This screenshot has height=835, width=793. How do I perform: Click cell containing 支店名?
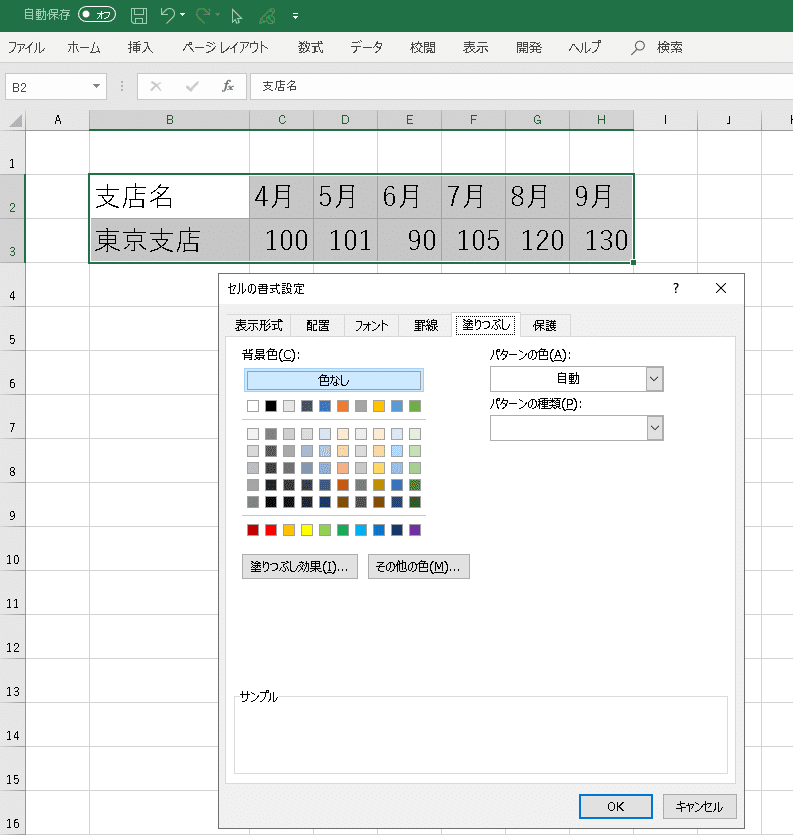(169, 196)
